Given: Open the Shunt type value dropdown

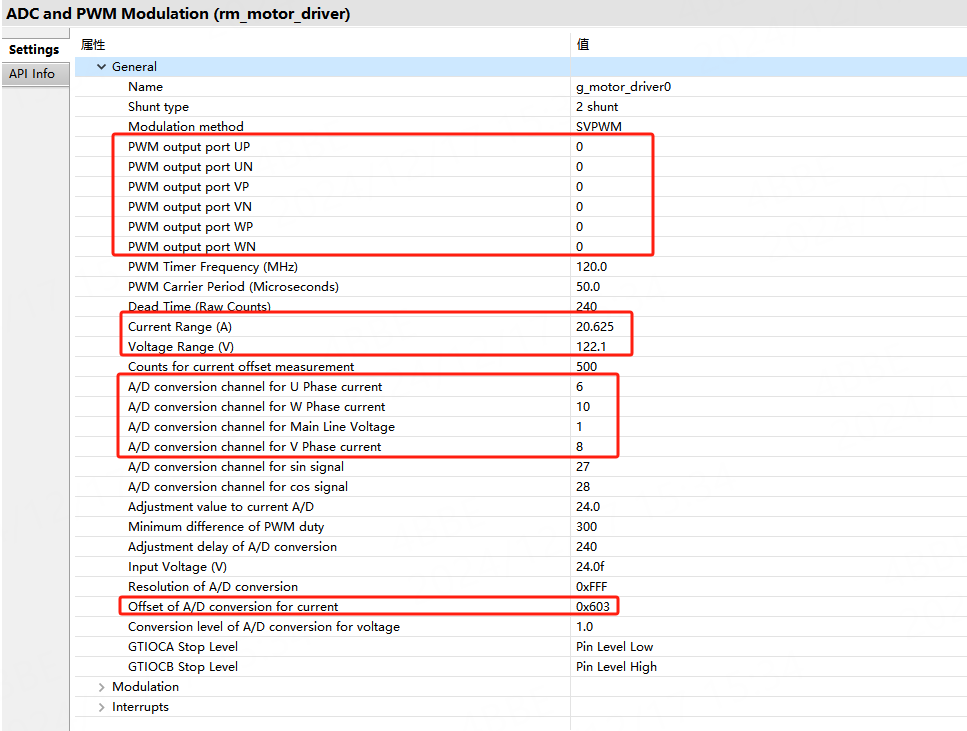Looking at the screenshot, I should pyautogui.click(x=597, y=107).
